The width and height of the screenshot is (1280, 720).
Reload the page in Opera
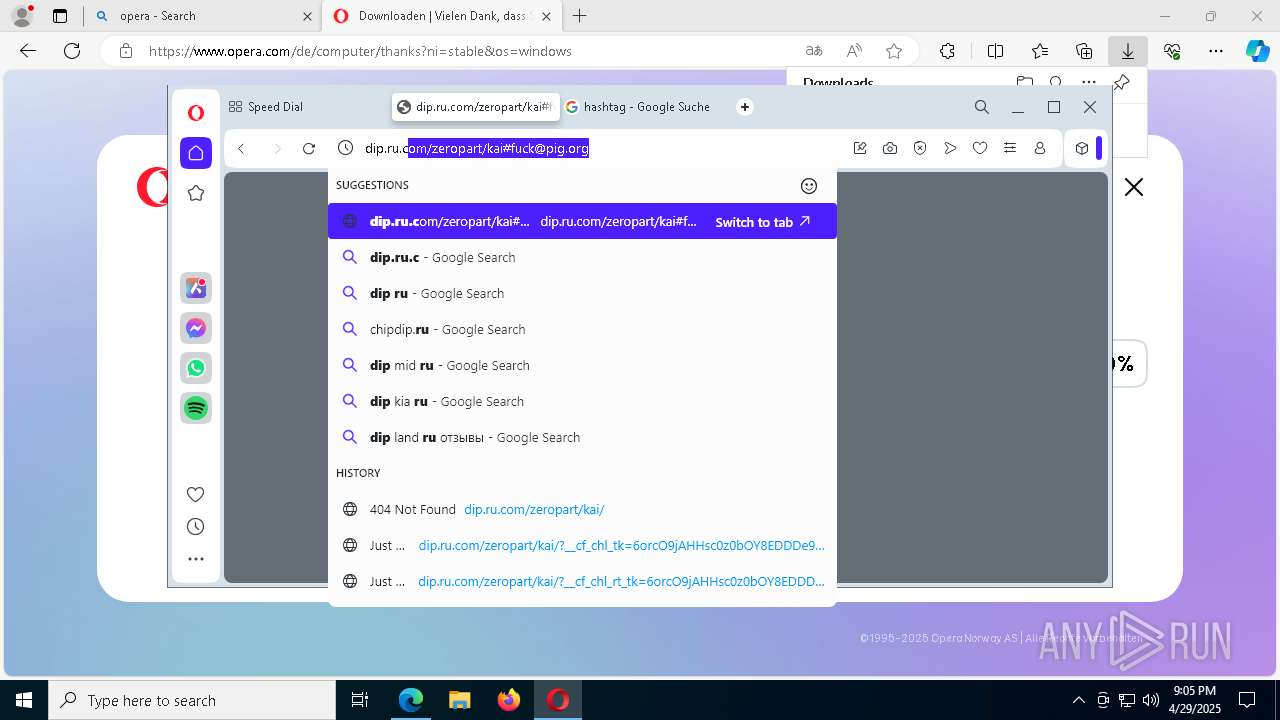pyautogui.click(x=309, y=148)
